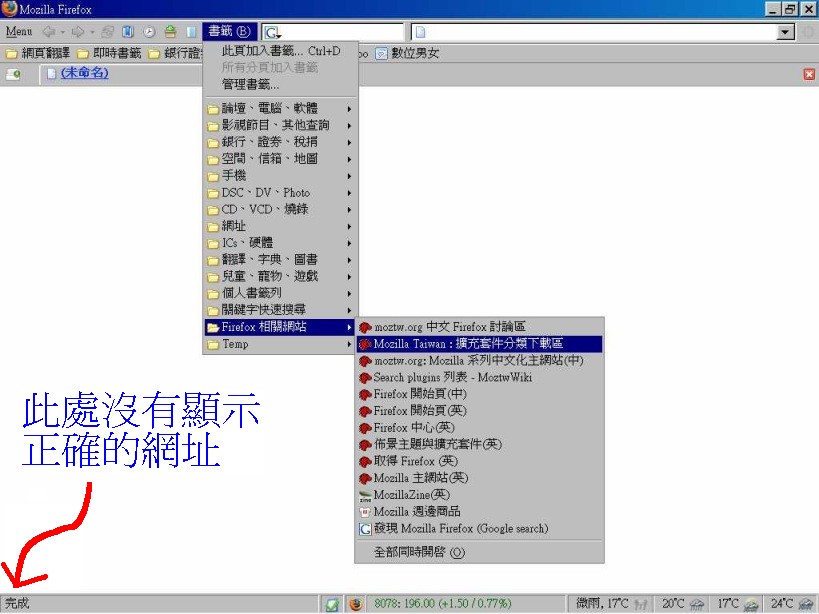The image size is (819, 614).
Task: Click the Reload page icon
Action: 108,32
